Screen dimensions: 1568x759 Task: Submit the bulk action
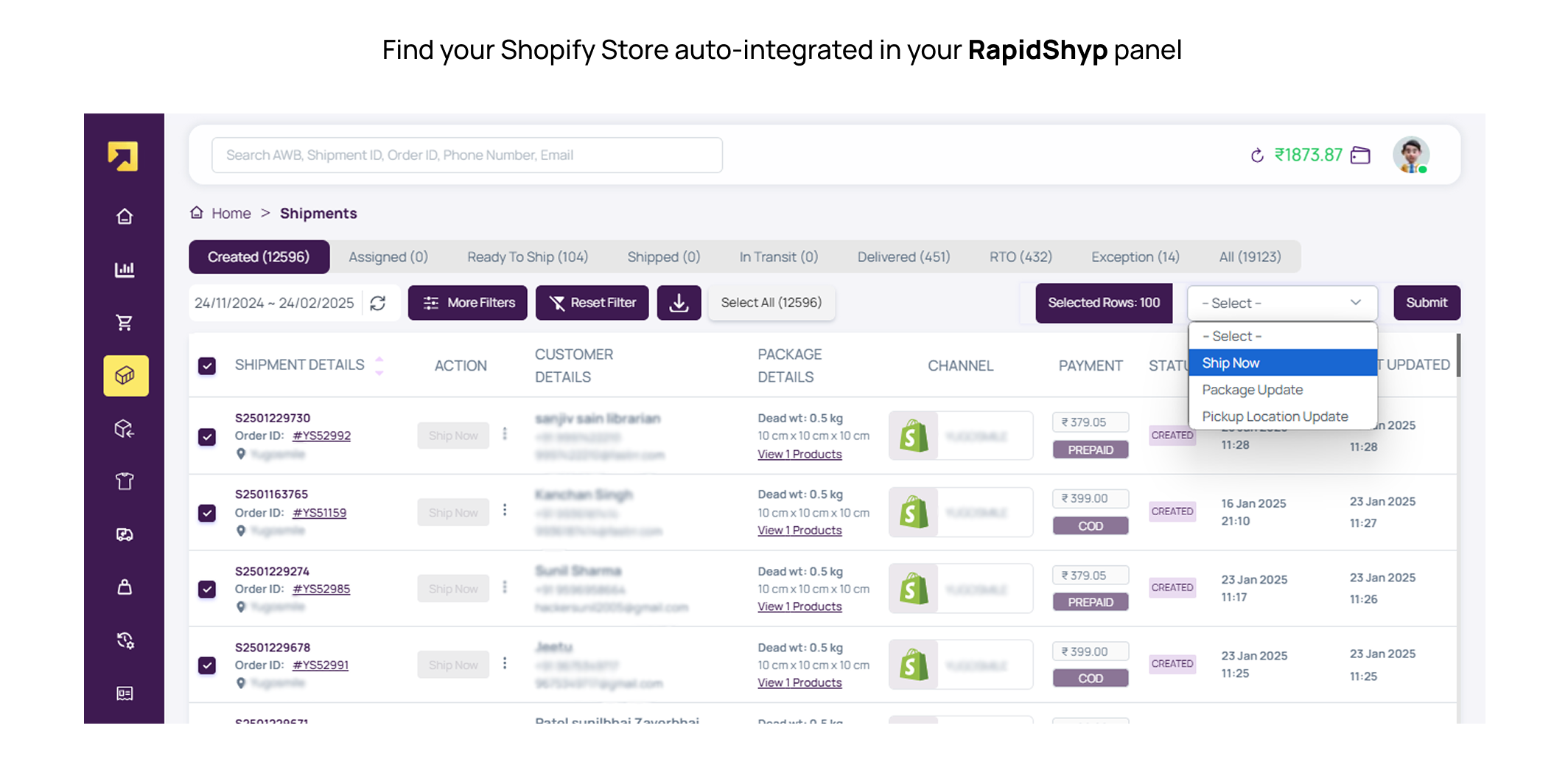tap(1427, 303)
